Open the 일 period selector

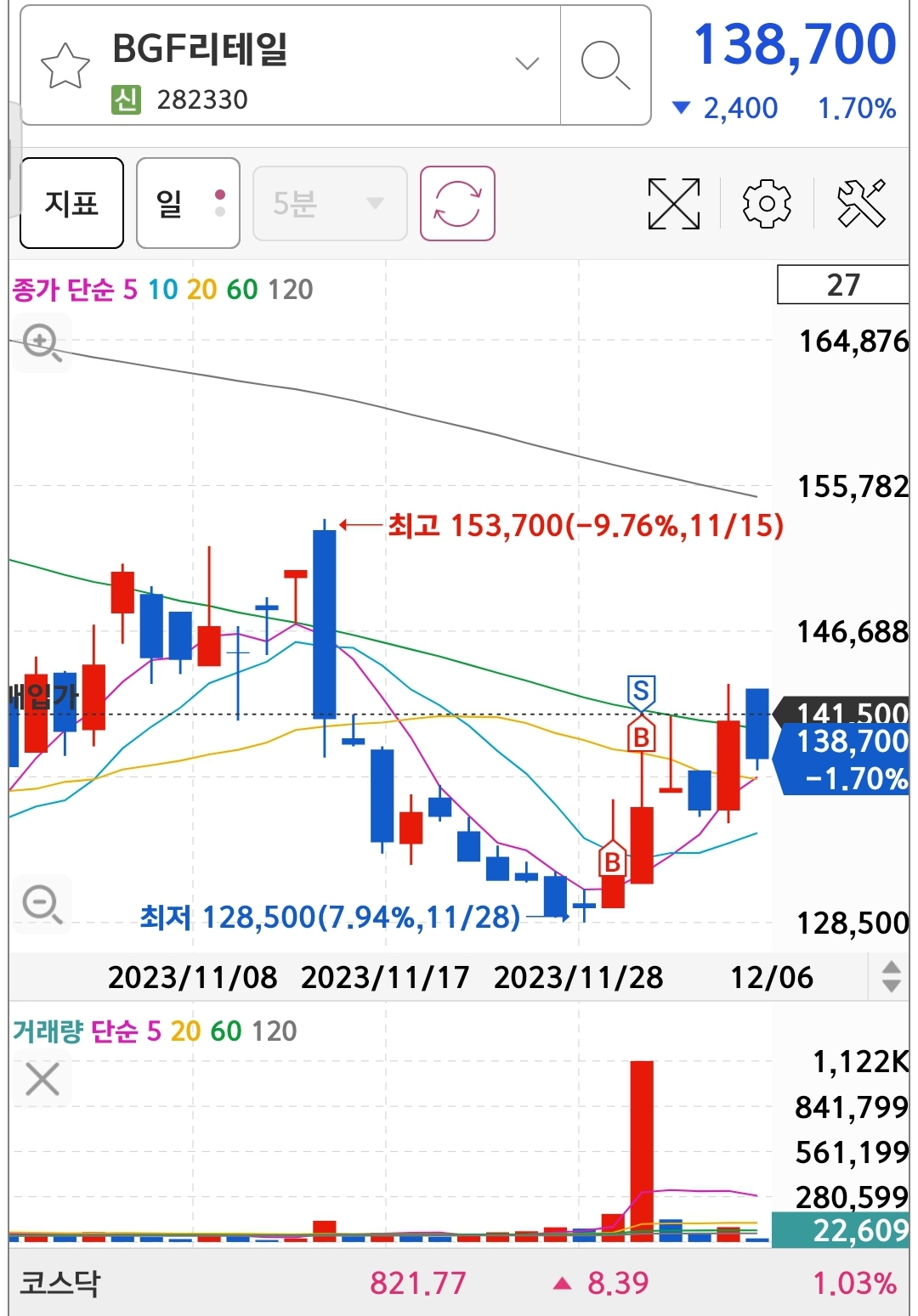pos(188,203)
